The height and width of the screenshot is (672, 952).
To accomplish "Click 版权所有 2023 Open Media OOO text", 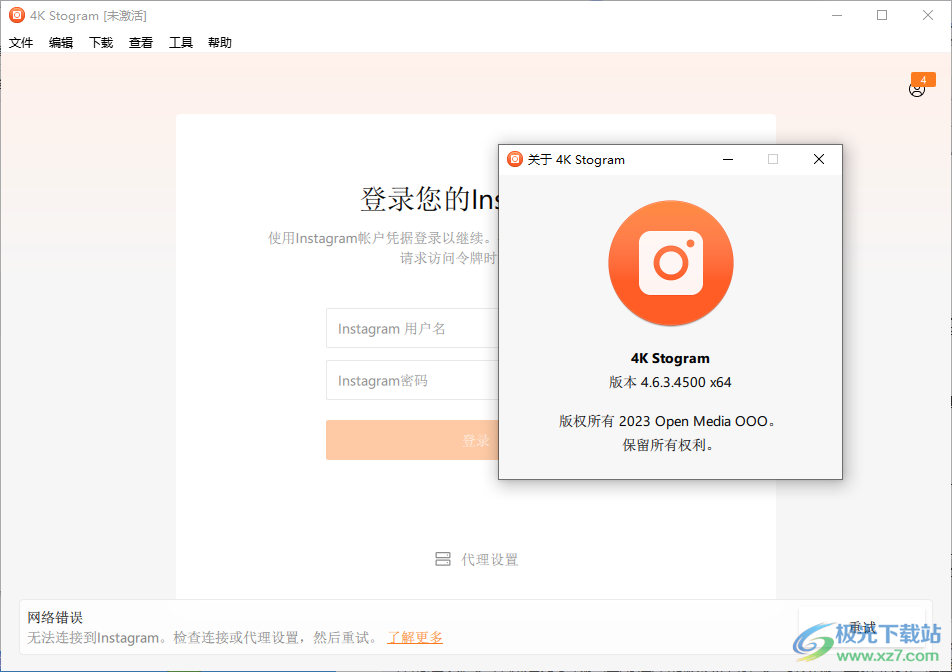I will tap(667, 421).
